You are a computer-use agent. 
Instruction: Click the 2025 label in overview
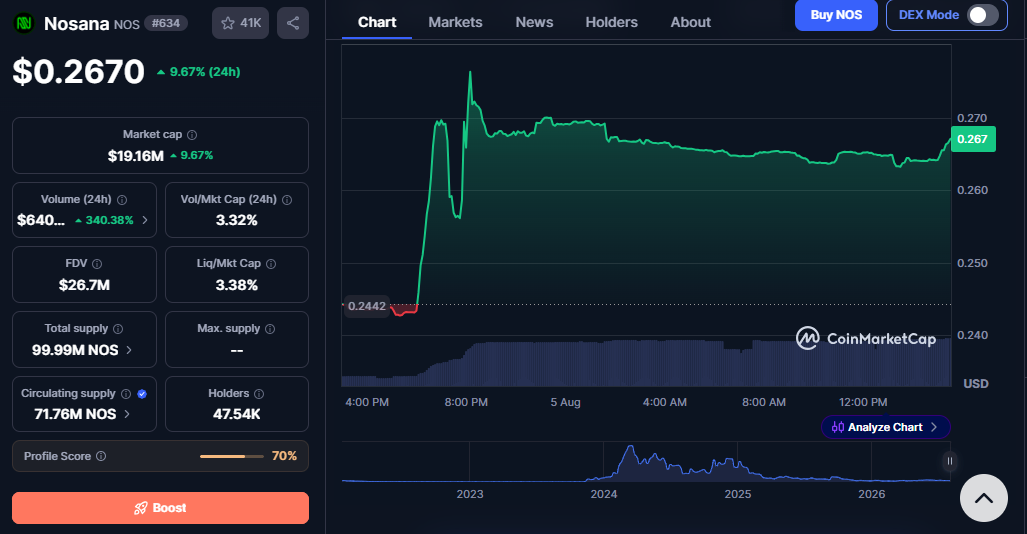(x=738, y=494)
